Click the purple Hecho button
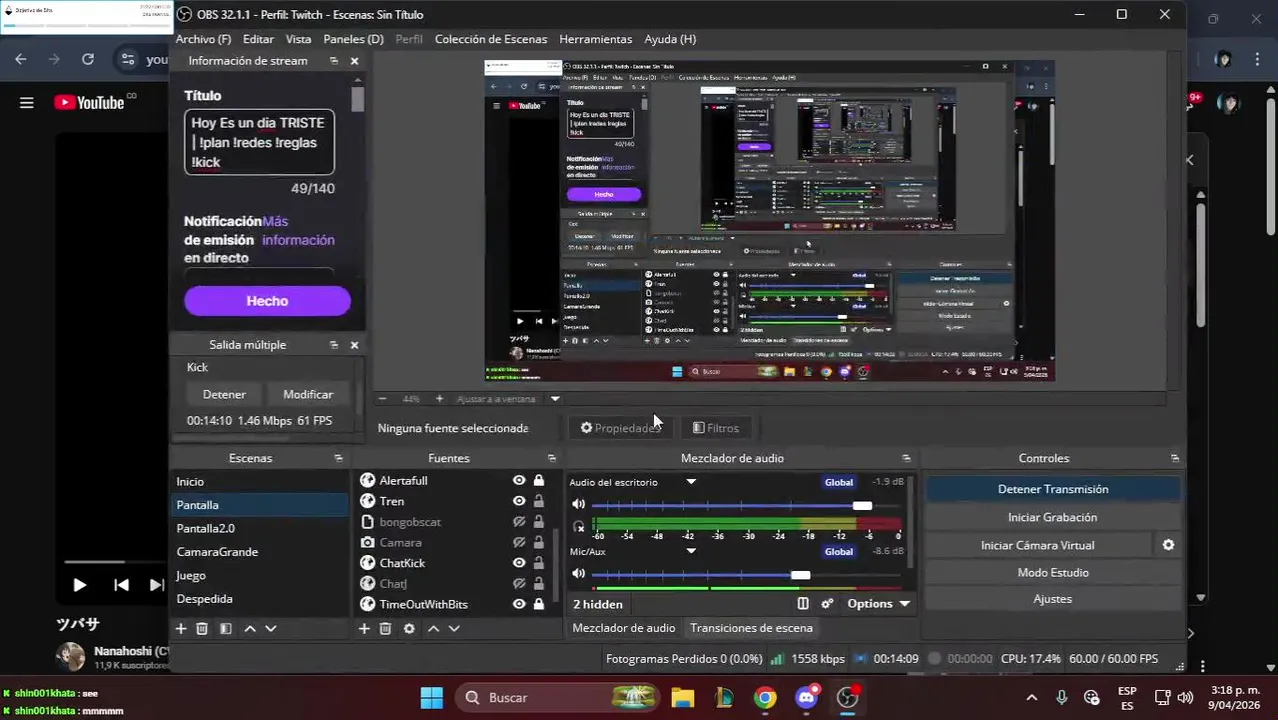The height and width of the screenshot is (720, 1278). (267, 301)
